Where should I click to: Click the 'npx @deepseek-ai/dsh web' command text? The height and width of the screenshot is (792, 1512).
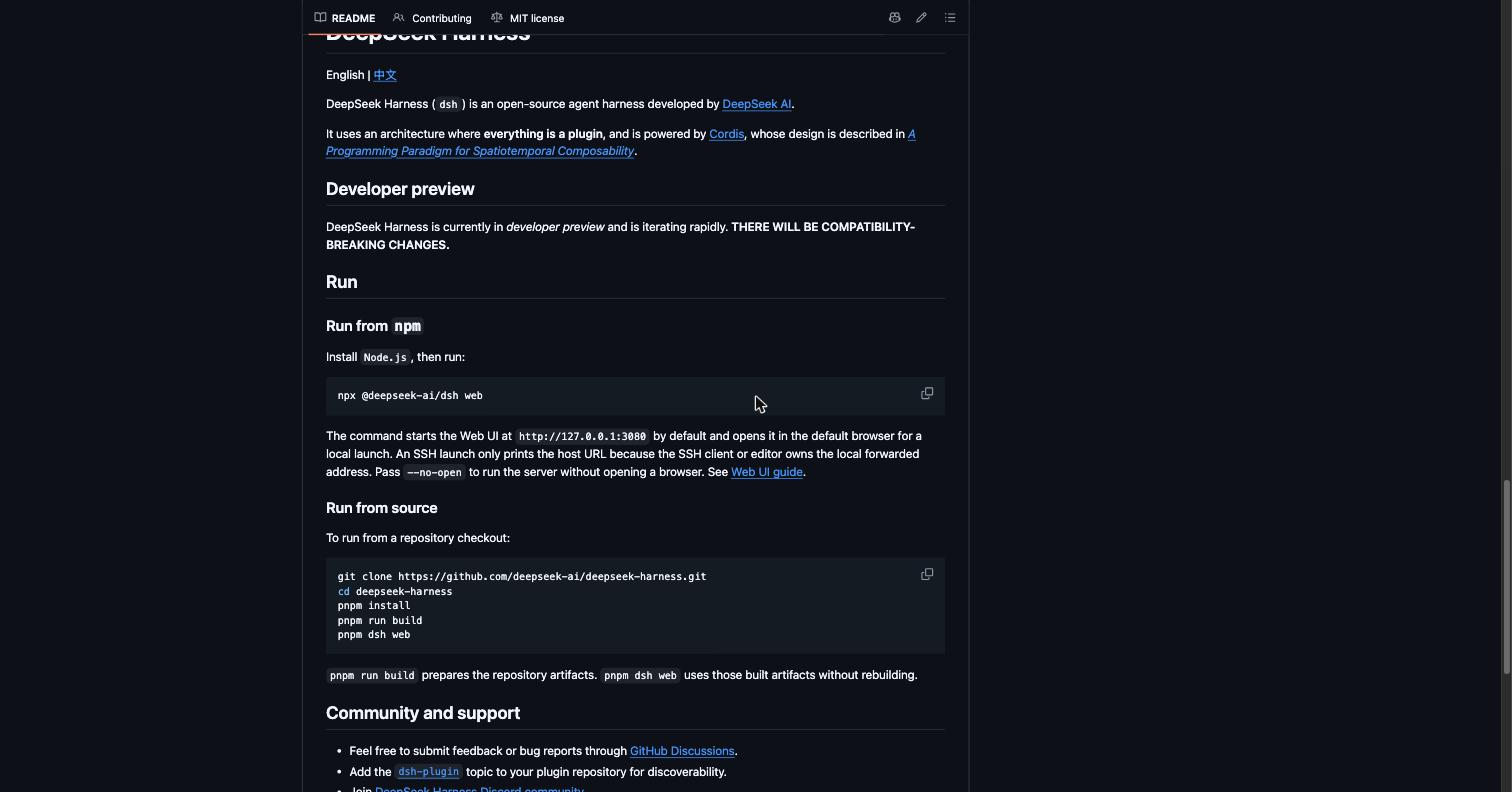coord(410,396)
